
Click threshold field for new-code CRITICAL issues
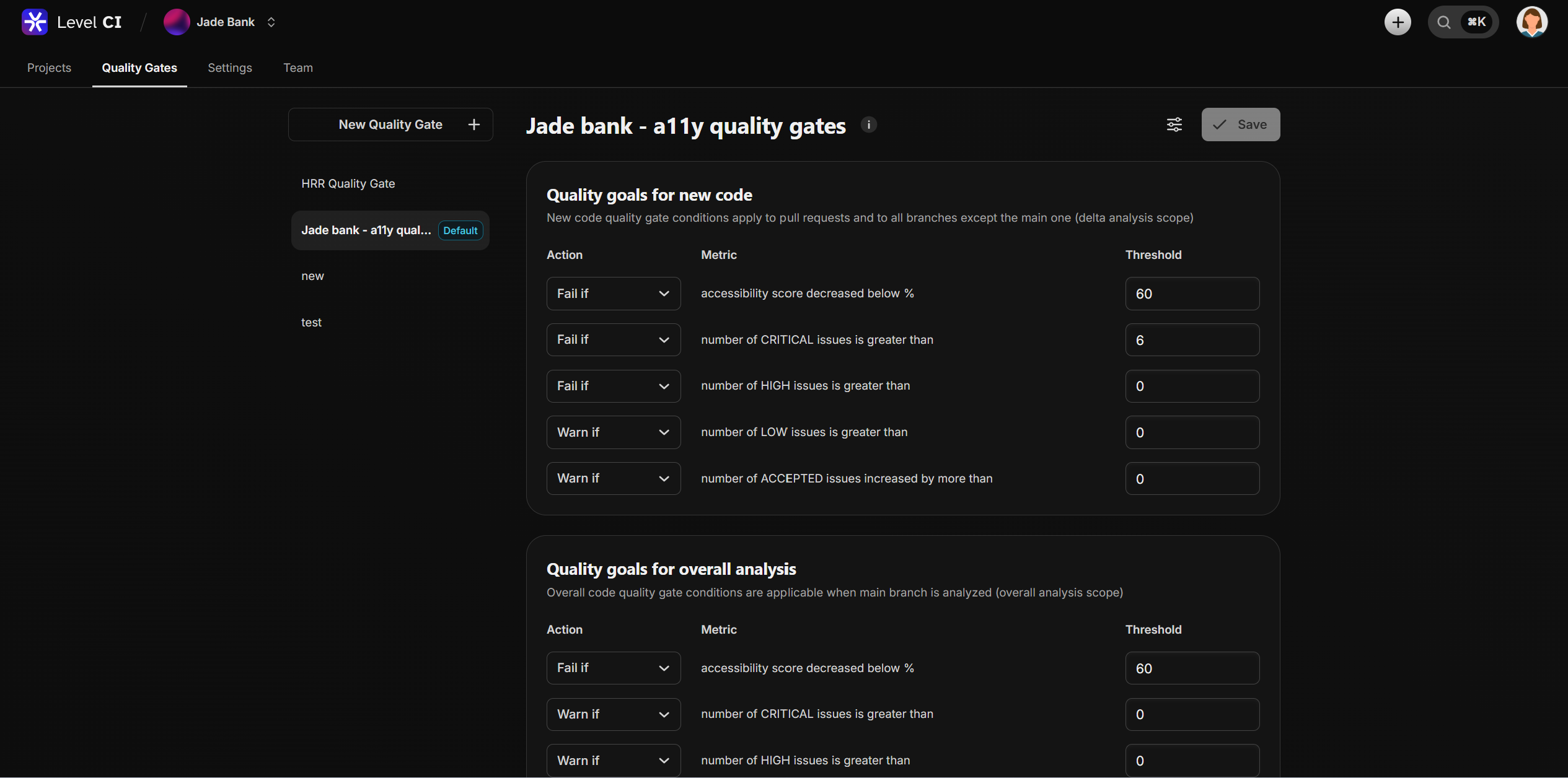tap(1191, 340)
